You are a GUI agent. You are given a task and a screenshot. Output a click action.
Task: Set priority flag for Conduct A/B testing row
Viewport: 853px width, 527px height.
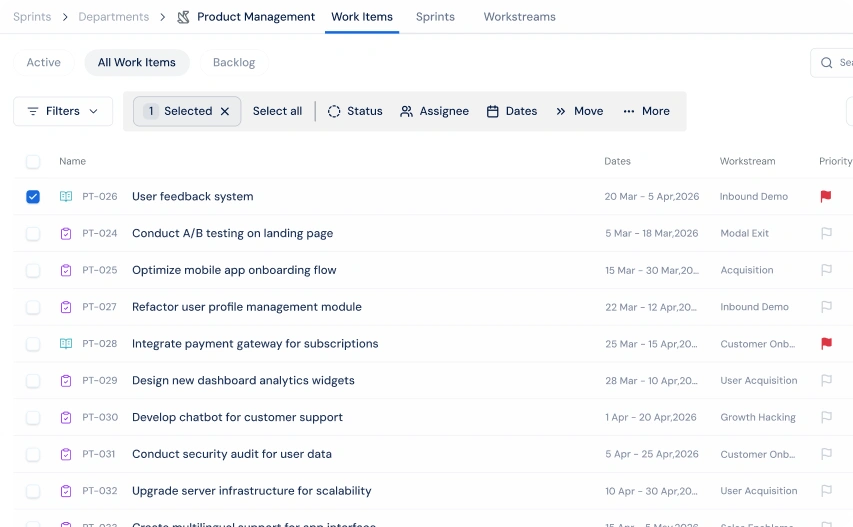point(826,233)
